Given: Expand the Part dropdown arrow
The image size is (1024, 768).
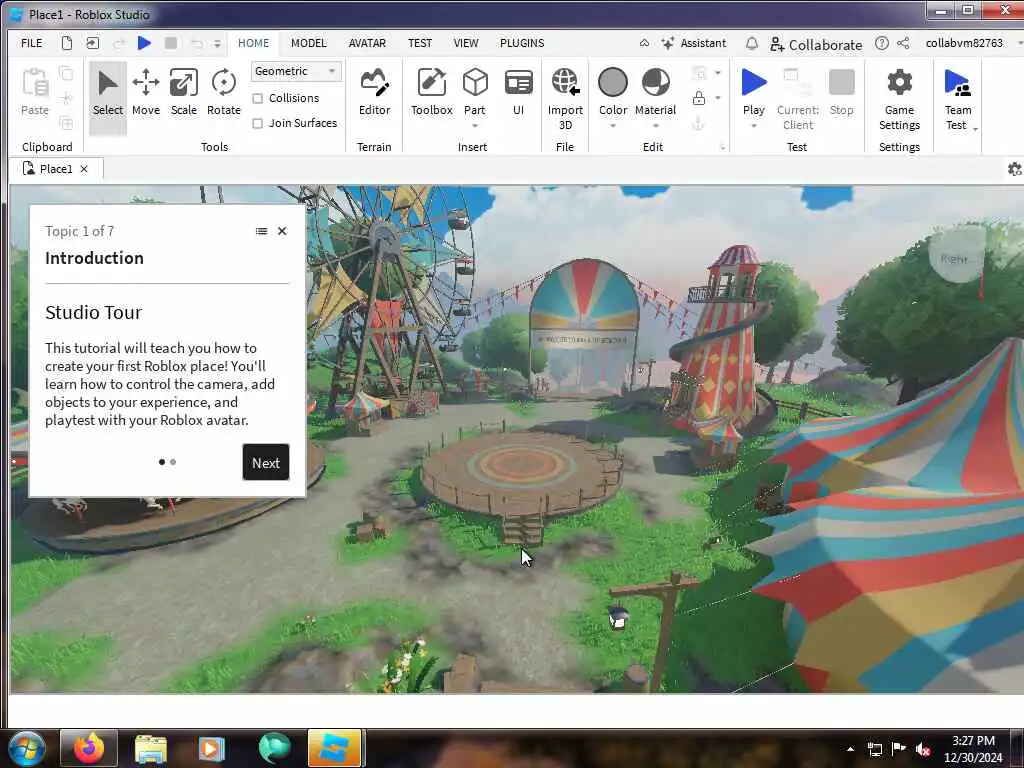Looking at the screenshot, I should pyautogui.click(x=475, y=125).
